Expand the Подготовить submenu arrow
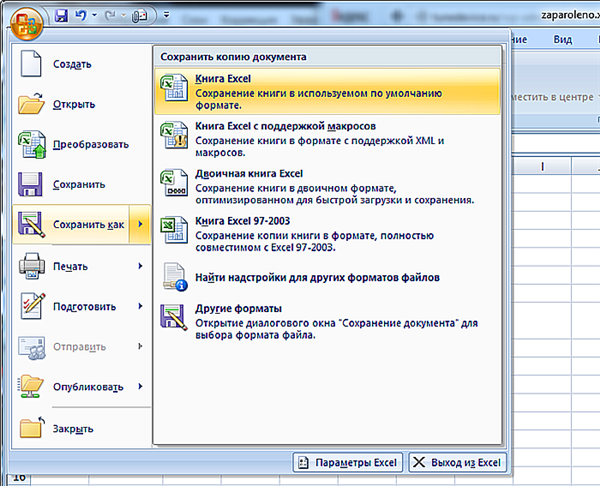 click(x=140, y=306)
